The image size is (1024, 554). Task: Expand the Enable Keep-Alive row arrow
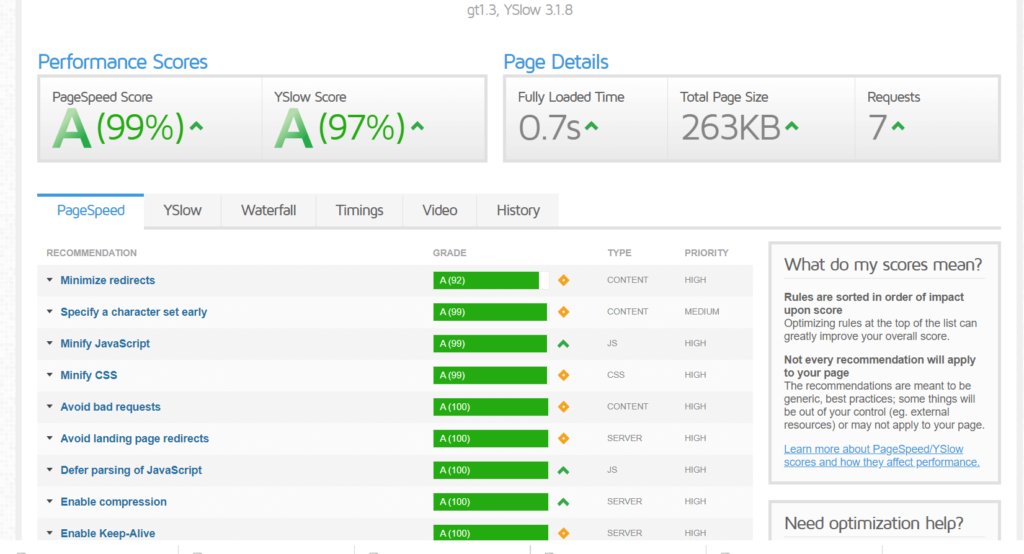pos(50,533)
